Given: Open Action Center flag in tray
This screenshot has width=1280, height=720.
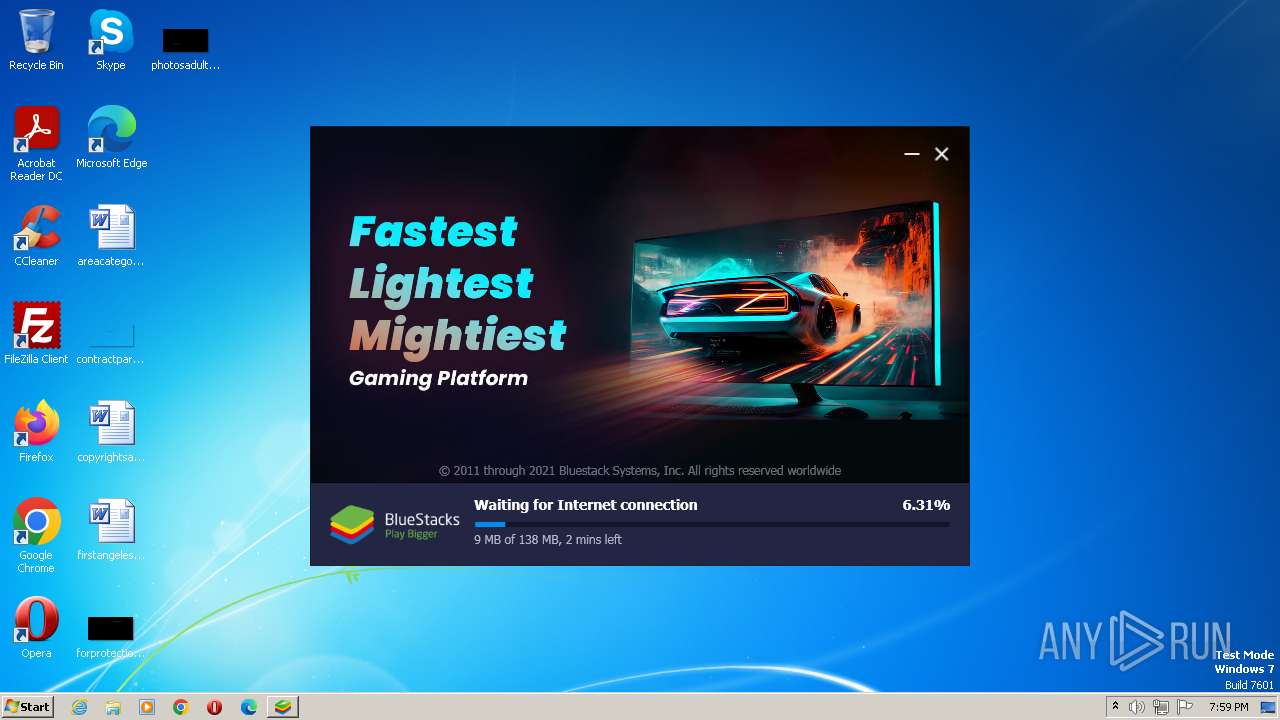Looking at the screenshot, I should click(1185, 707).
